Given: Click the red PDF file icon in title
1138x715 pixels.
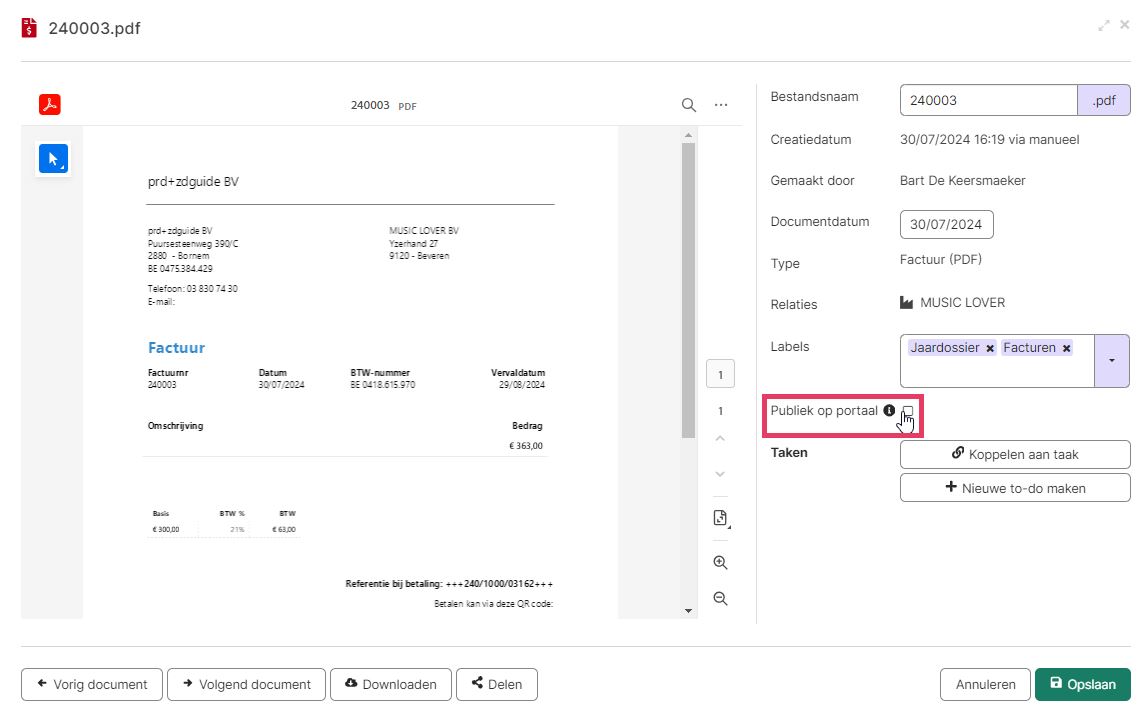Looking at the screenshot, I should pyautogui.click(x=29, y=28).
